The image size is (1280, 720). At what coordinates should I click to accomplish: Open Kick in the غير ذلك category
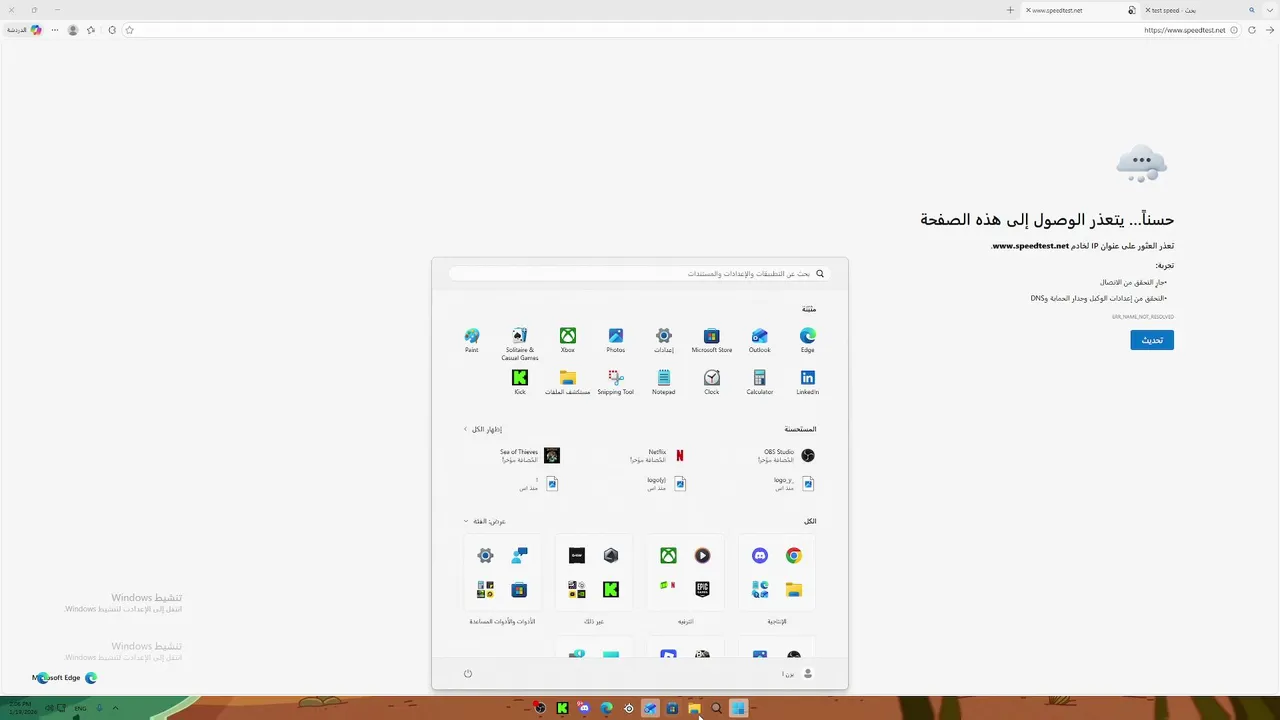point(611,590)
